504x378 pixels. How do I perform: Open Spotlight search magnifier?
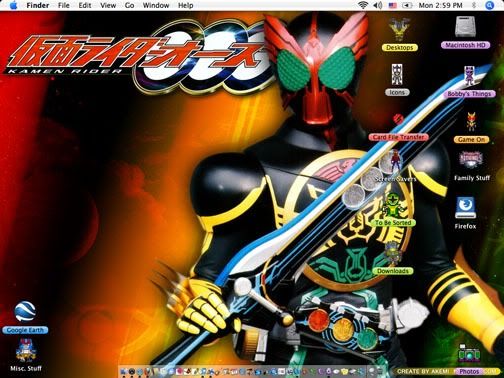click(x=489, y=5)
